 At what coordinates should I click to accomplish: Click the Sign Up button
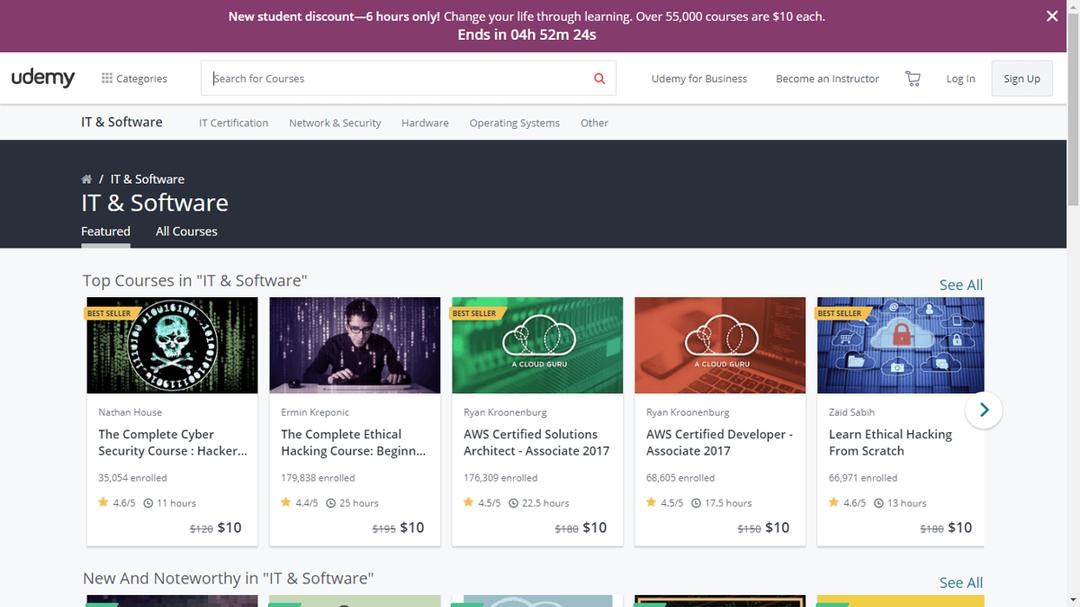1021,79
